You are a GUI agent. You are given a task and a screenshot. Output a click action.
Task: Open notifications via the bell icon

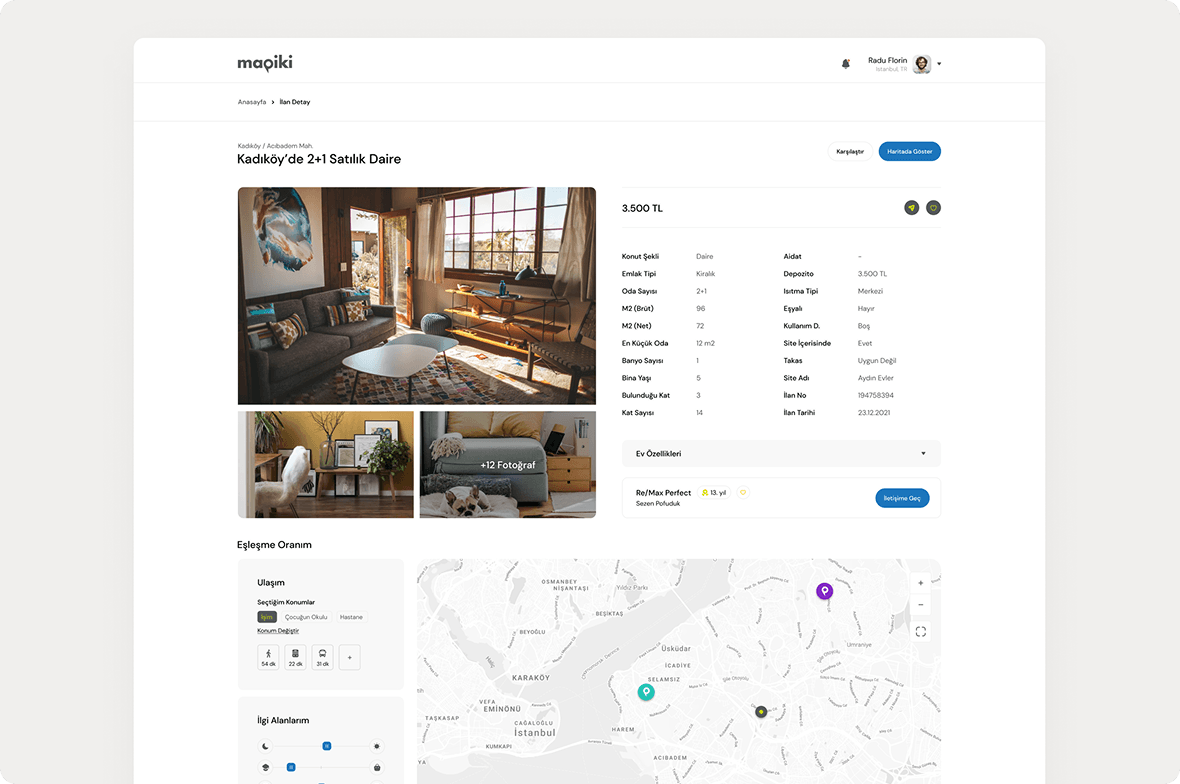point(845,62)
